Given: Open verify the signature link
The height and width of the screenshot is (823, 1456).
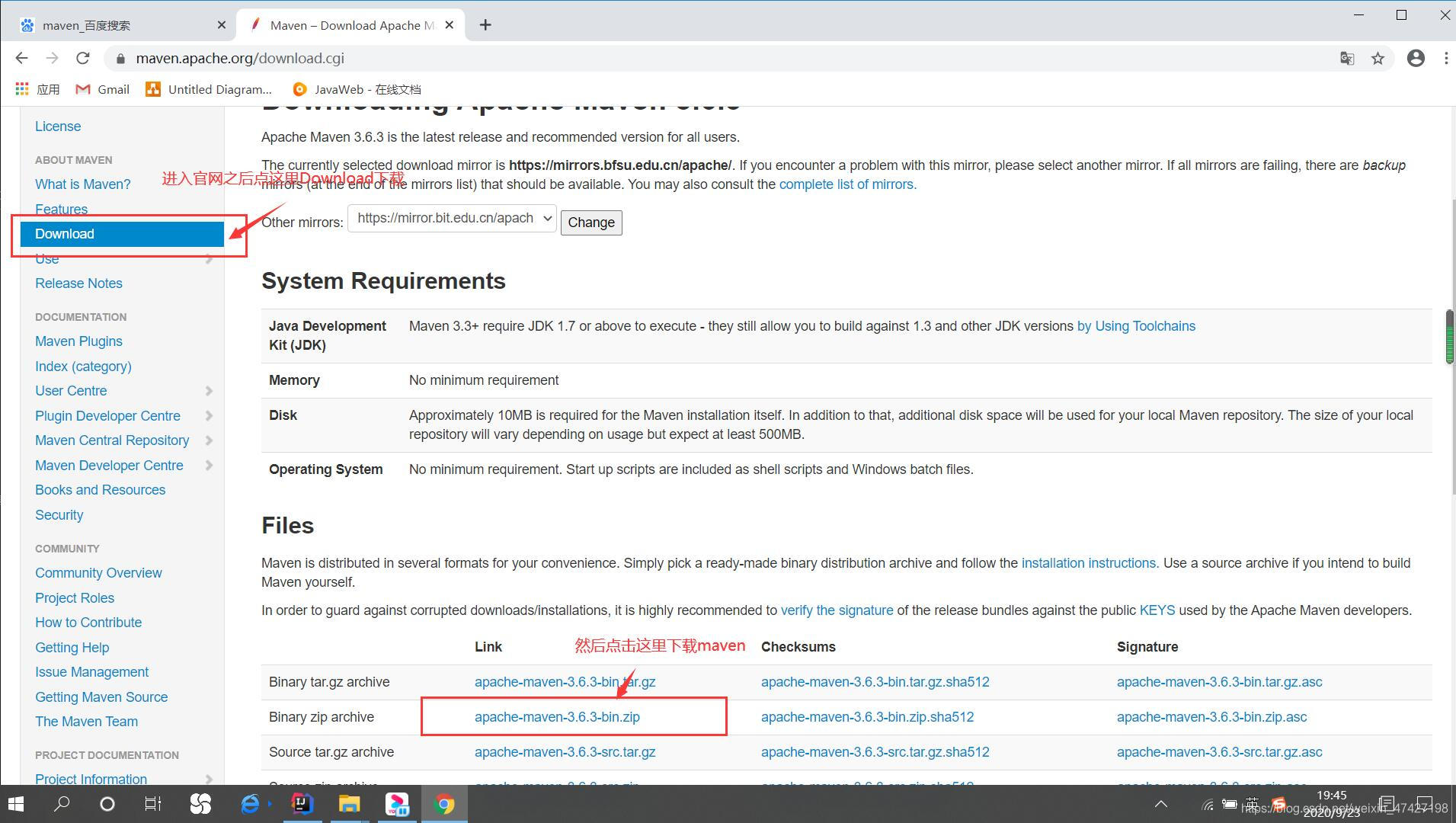Looking at the screenshot, I should pyautogui.click(x=837, y=610).
